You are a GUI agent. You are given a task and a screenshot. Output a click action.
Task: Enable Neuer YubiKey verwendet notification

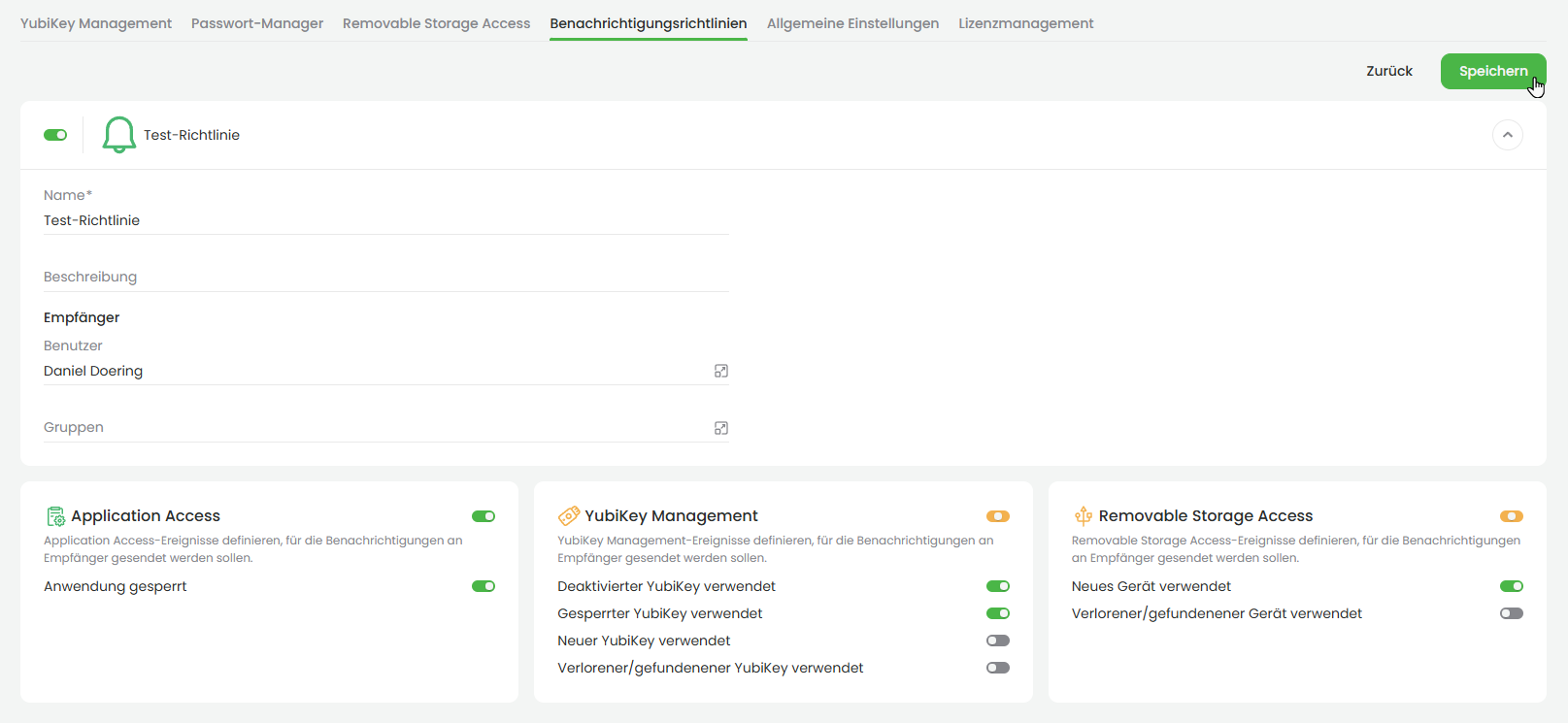click(997, 641)
